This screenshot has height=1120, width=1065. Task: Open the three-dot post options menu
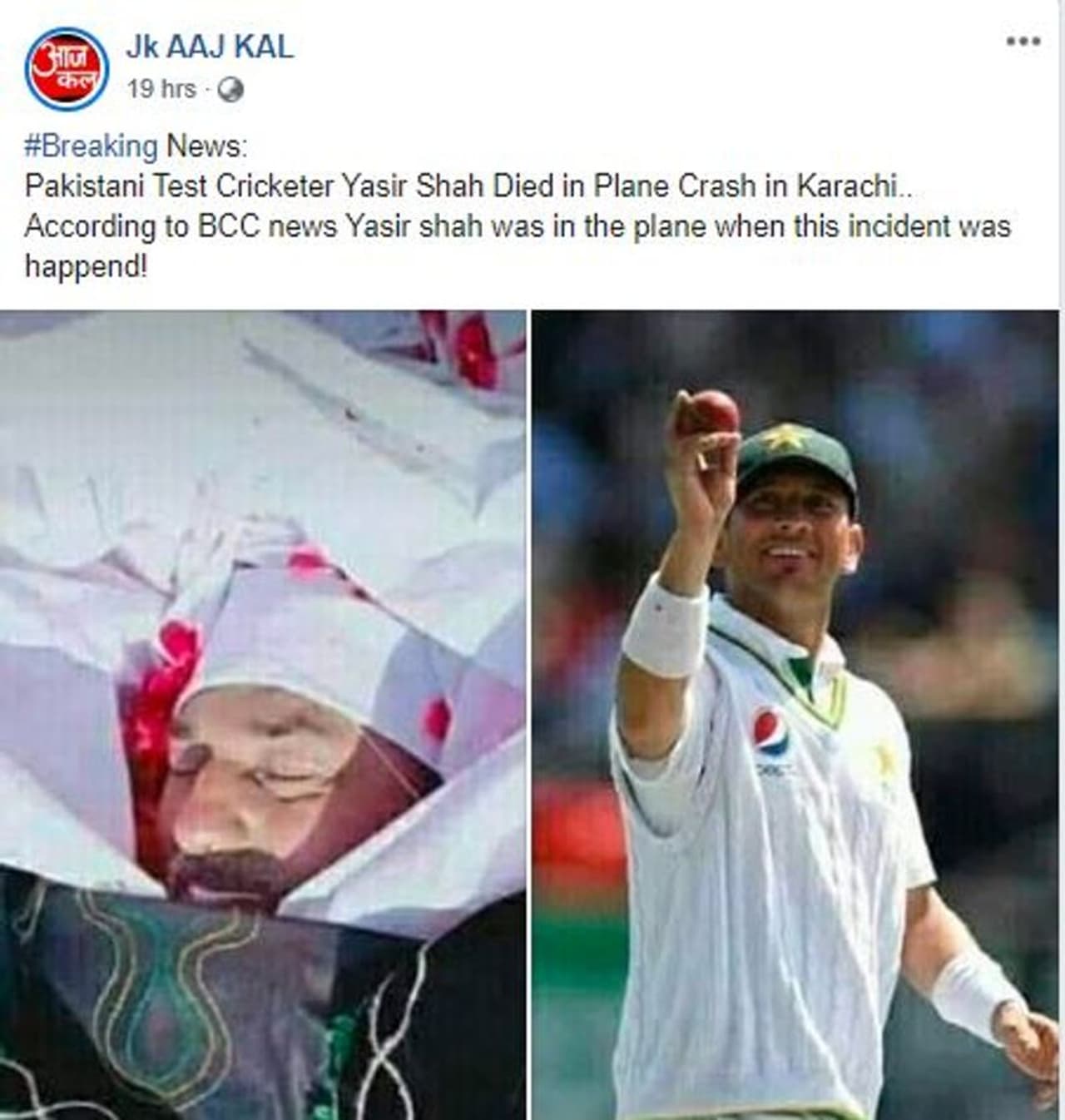pos(1023,42)
